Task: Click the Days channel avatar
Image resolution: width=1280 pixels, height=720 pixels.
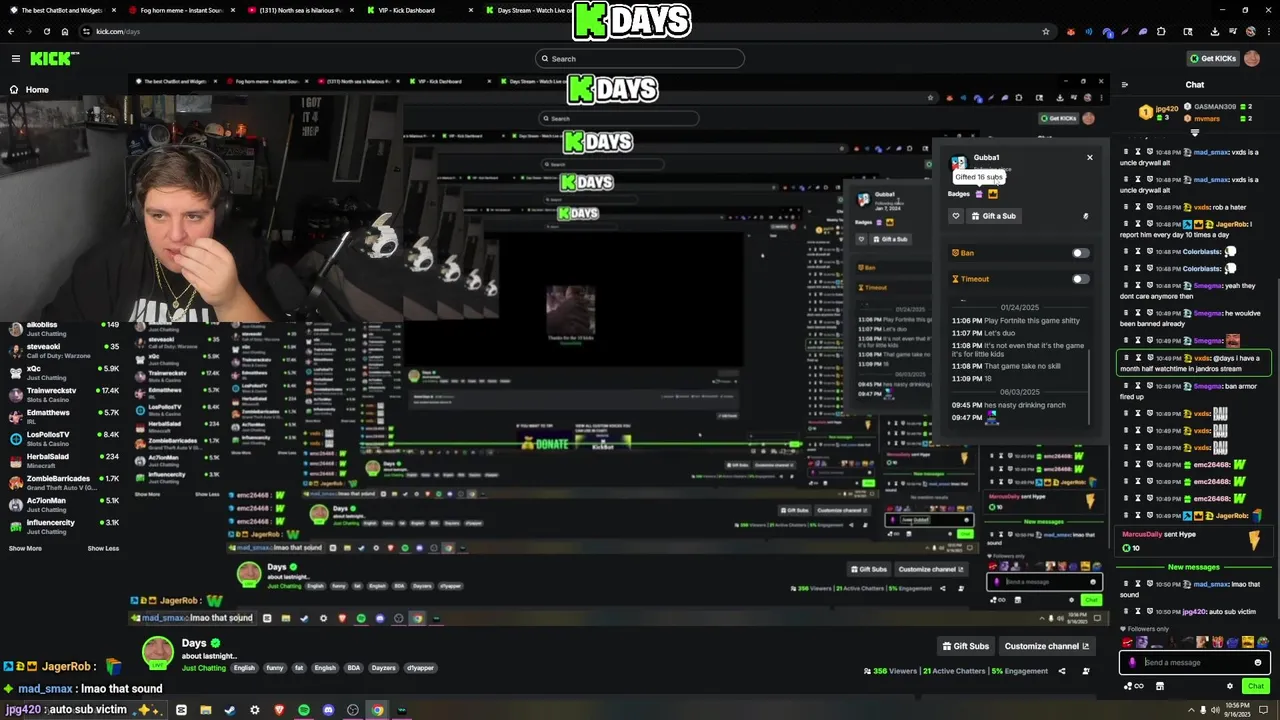Action: tap(158, 652)
